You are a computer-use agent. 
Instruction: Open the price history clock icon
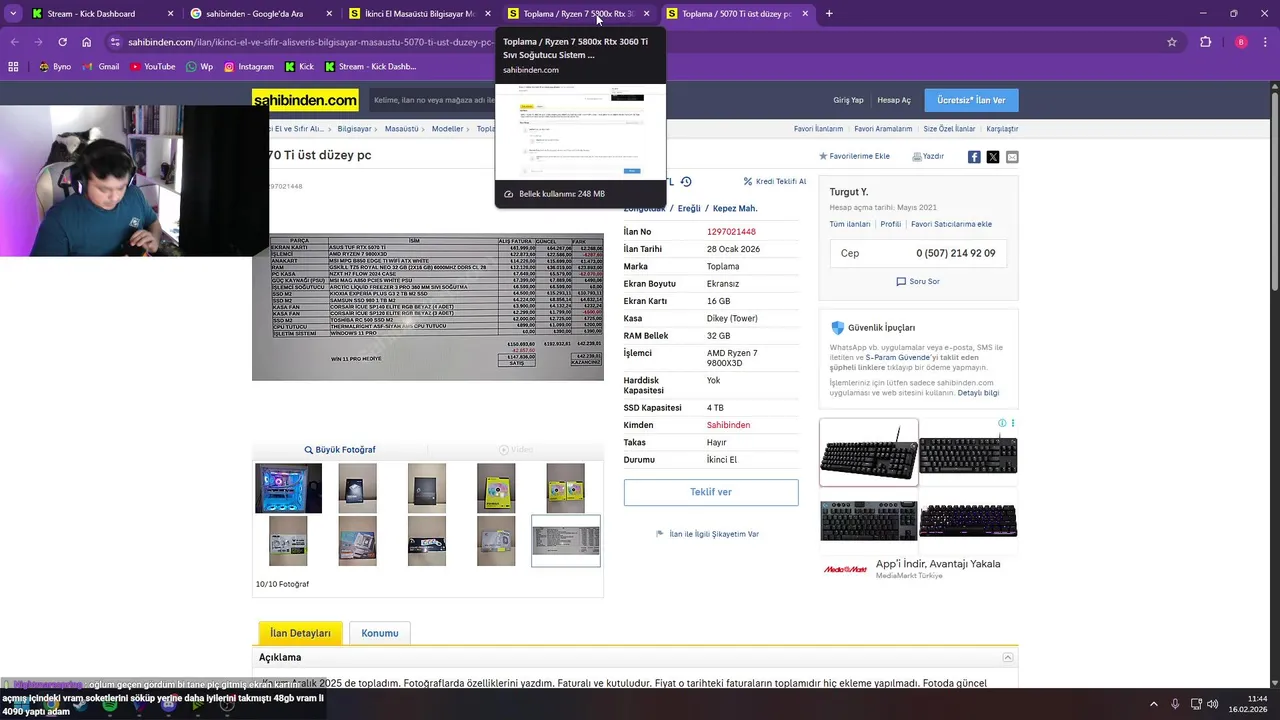[686, 182]
